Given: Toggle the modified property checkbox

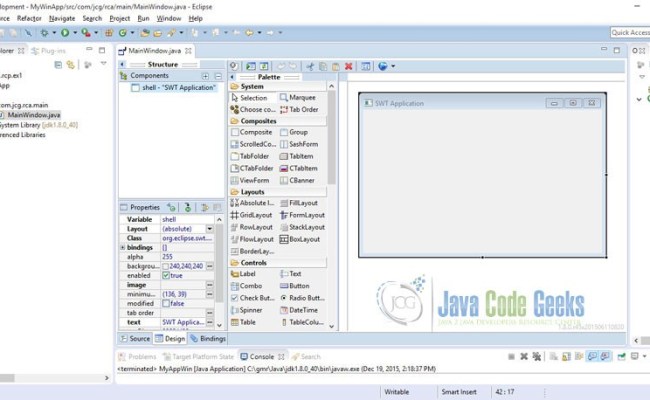Looking at the screenshot, I should coord(166,303).
